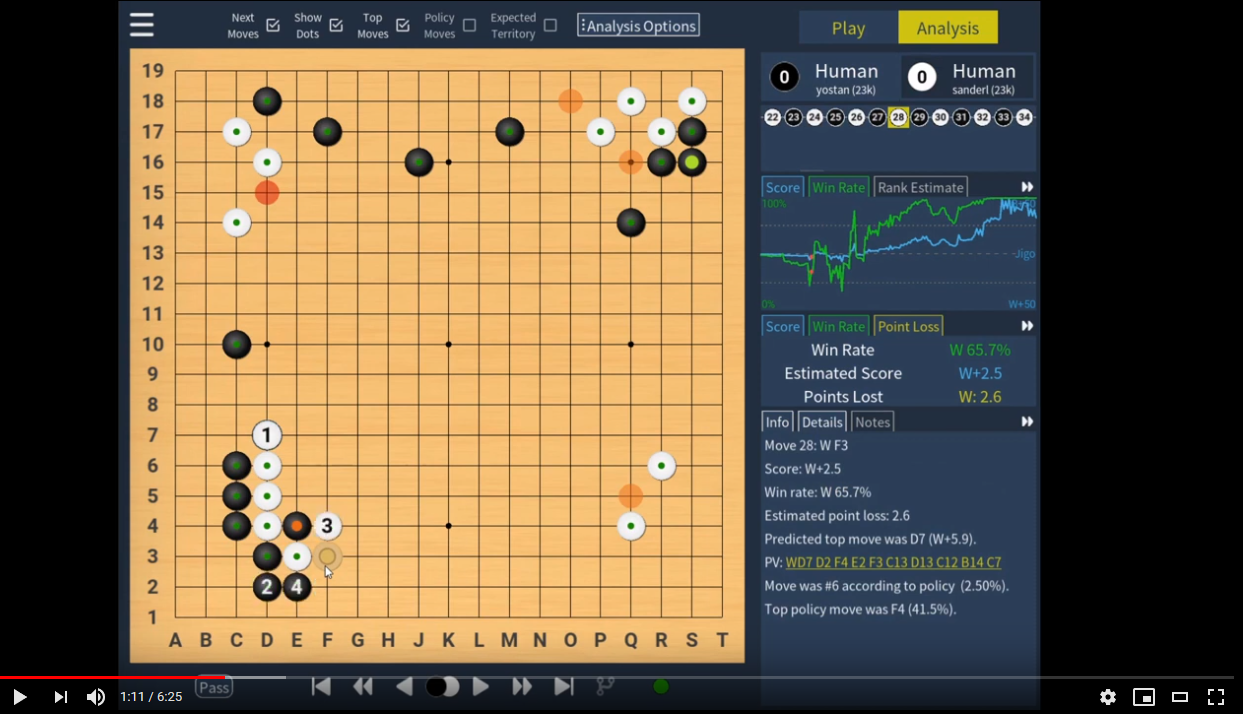Open the Info tab

coord(777,422)
